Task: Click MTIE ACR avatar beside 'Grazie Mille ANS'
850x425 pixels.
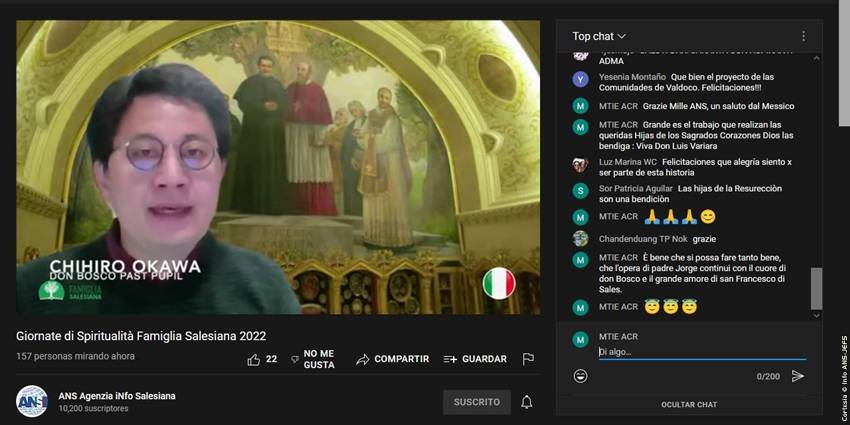Action: click(x=581, y=106)
